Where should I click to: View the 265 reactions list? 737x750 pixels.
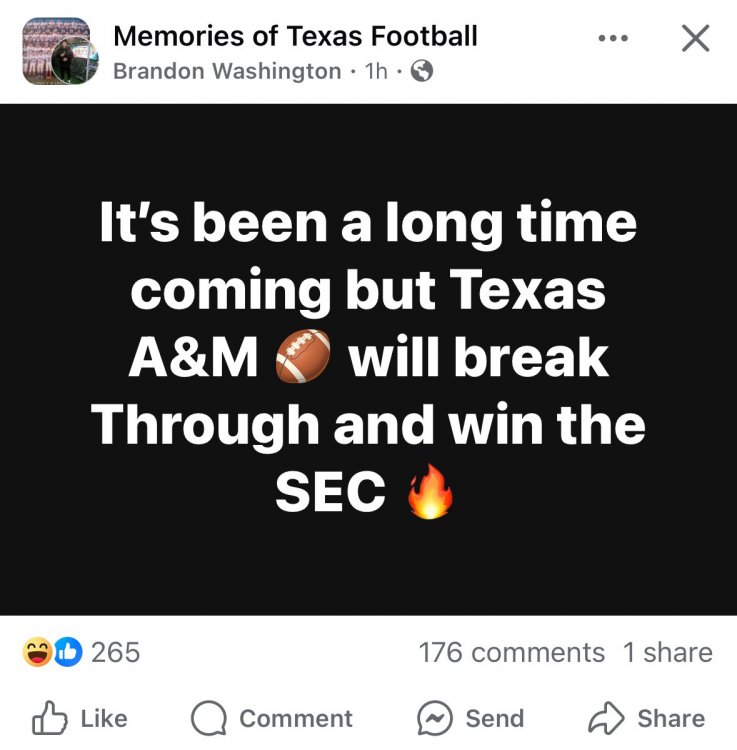point(115,653)
